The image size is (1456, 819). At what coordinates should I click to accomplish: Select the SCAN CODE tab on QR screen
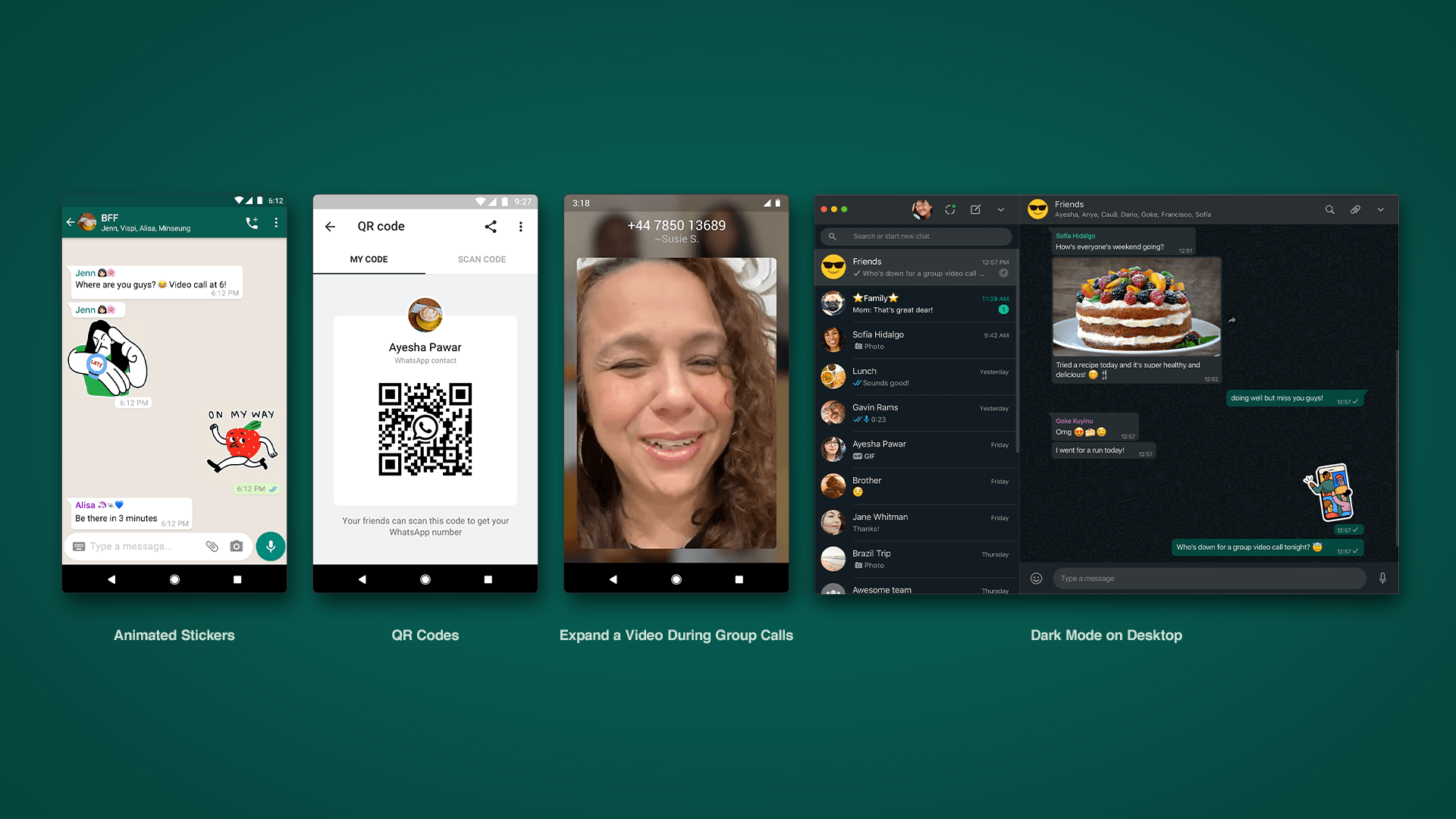(481, 259)
